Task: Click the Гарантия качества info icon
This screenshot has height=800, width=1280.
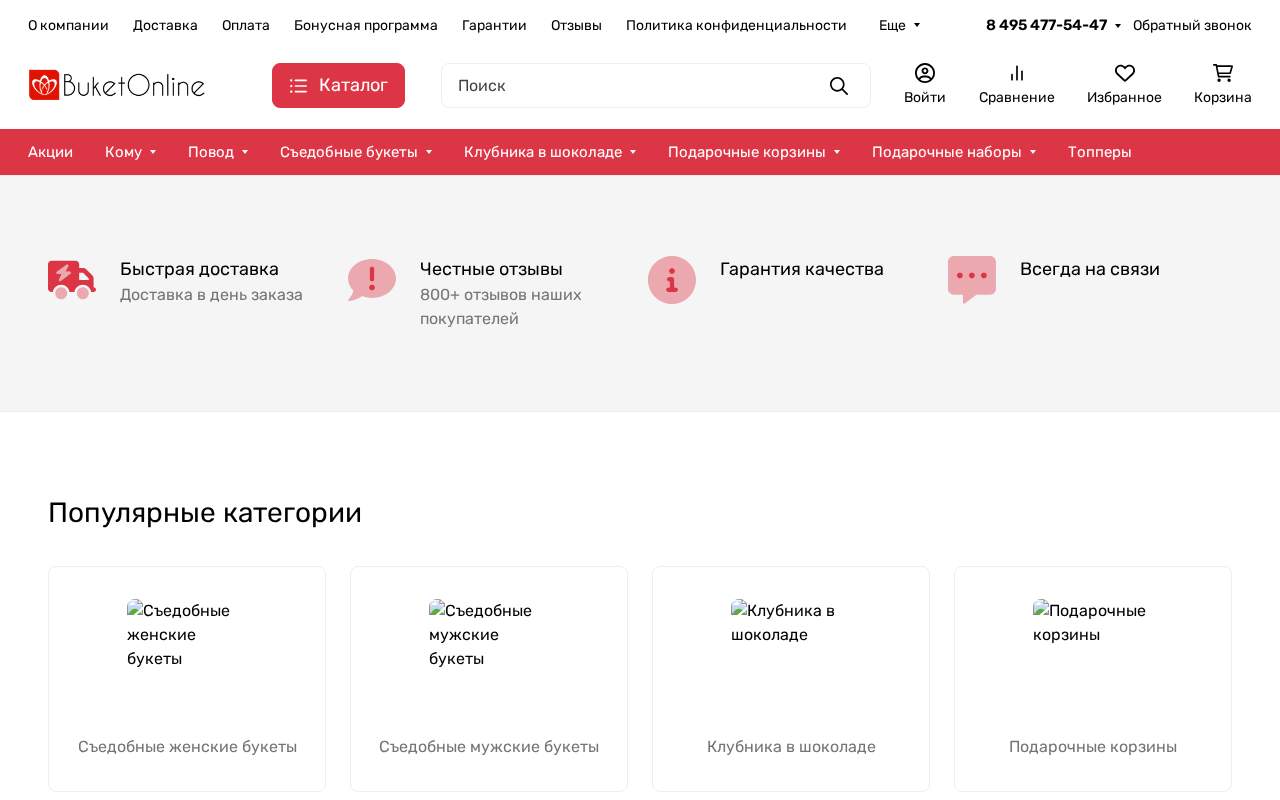Action: (x=672, y=280)
